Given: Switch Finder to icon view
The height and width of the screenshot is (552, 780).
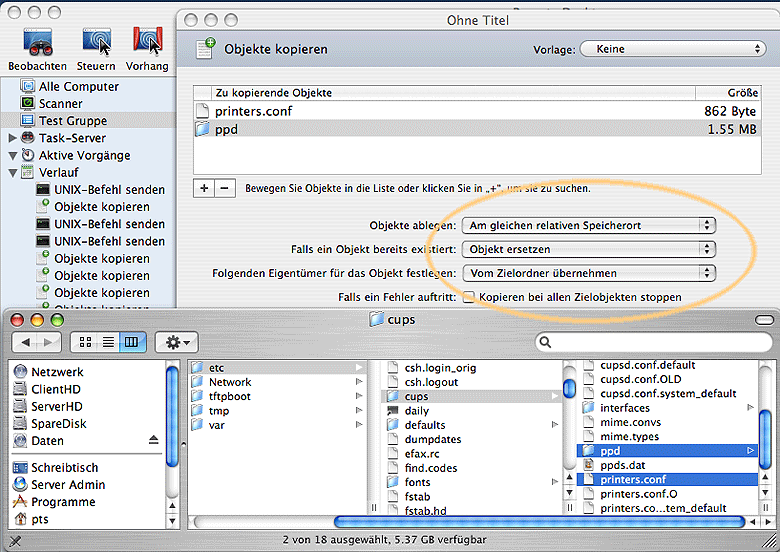Looking at the screenshot, I should (x=87, y=342).
